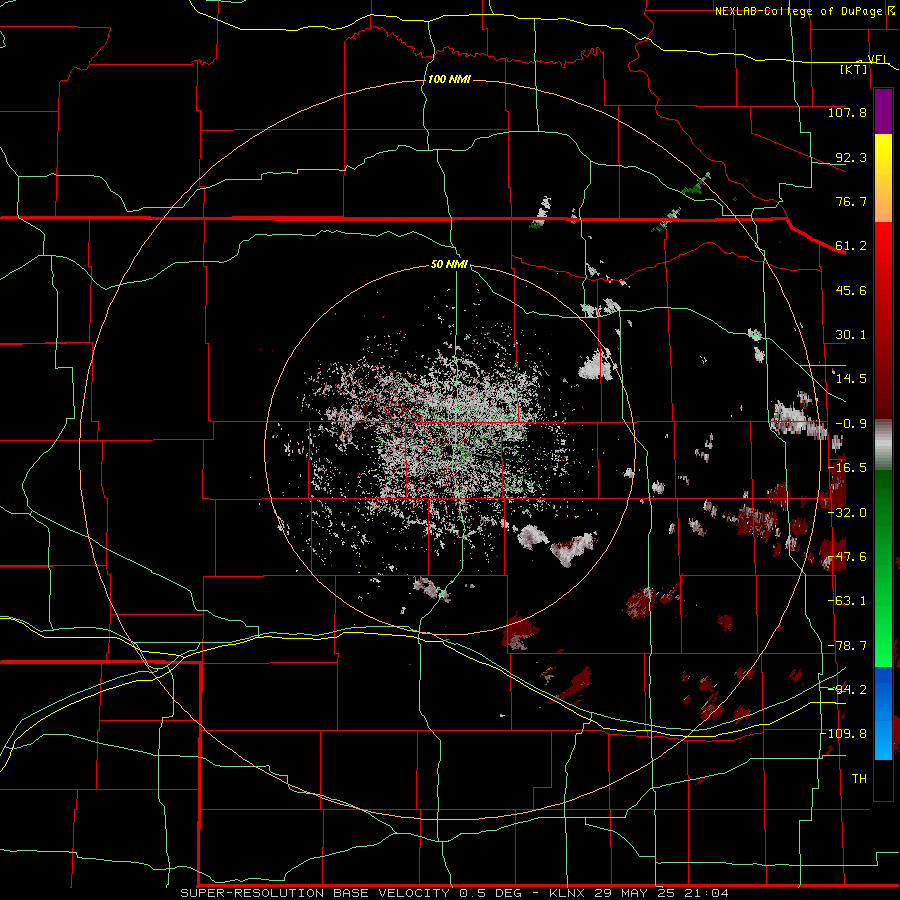Pick the gray near-zero segment of the color bar
The width and height of the screenshot is (900, 900).
[x=883, y=445]
